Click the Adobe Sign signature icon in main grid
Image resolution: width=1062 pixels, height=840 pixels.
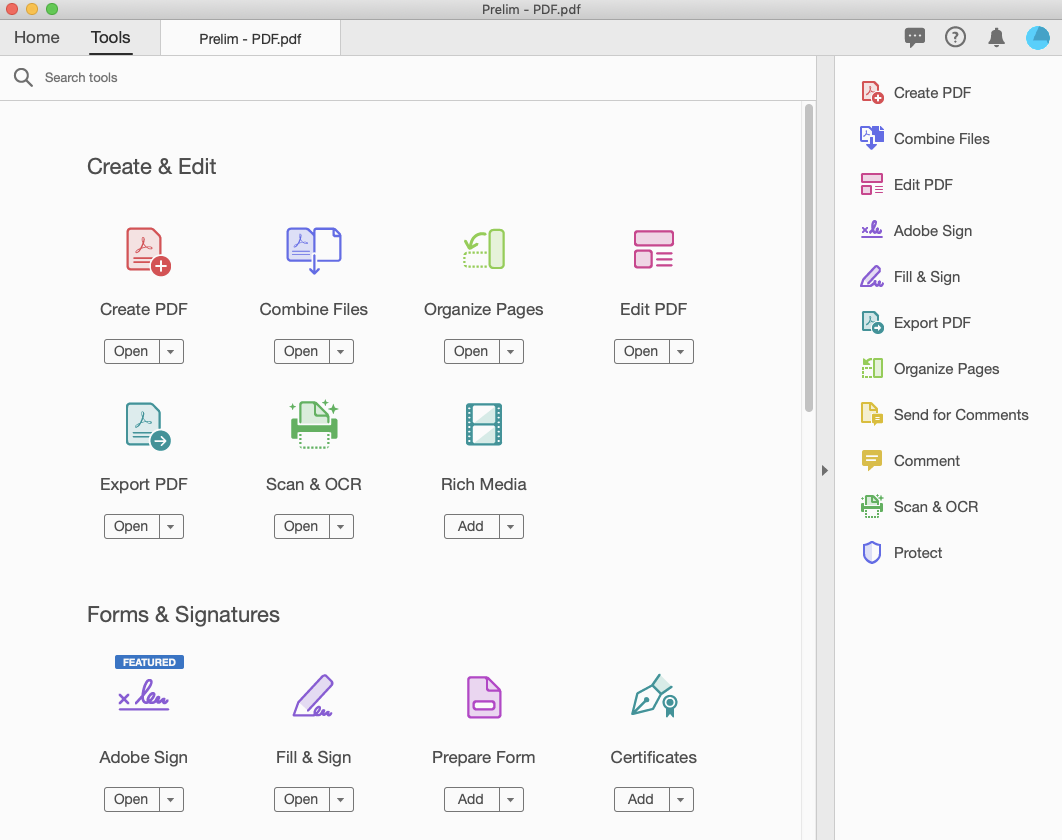click(144, 695)
